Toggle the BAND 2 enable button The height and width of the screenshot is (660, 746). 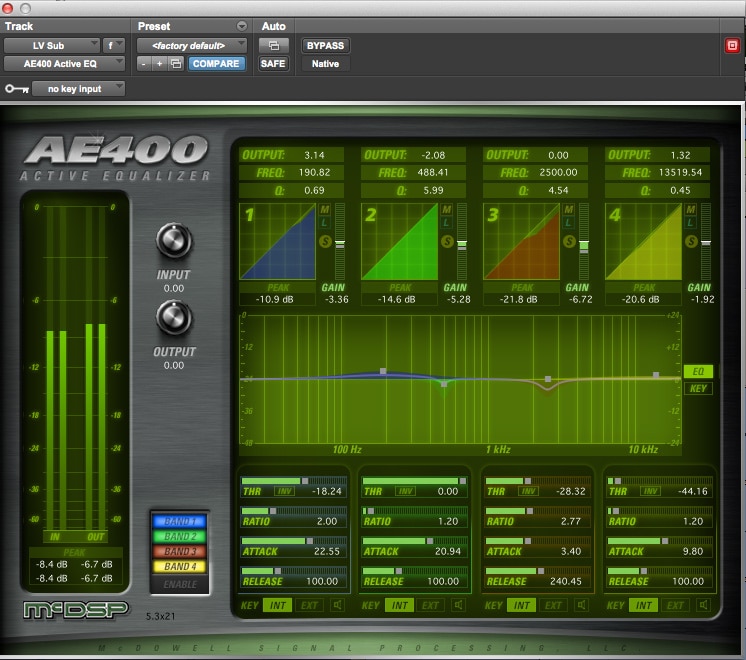(x=180, y=536)
